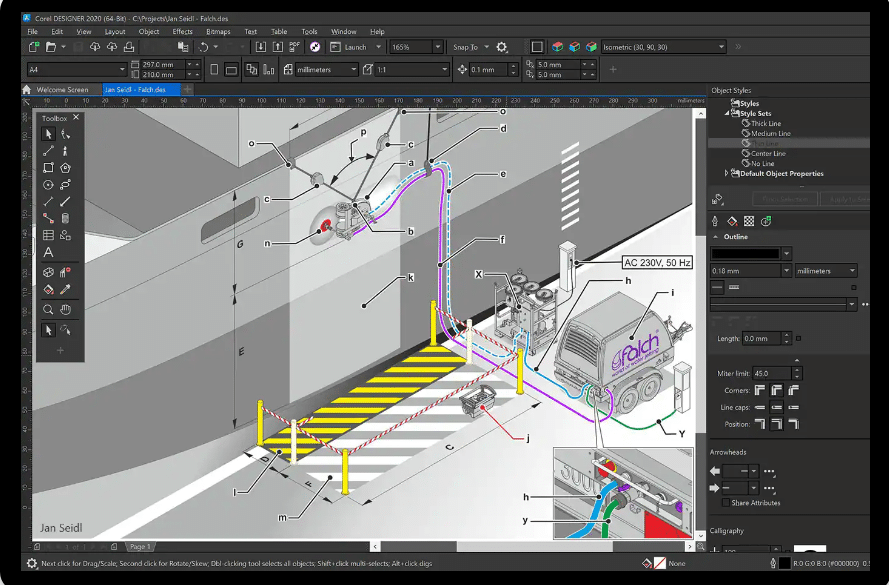Select the Center Line style
This screenshot has height=585, width=889.
point(768,154)
